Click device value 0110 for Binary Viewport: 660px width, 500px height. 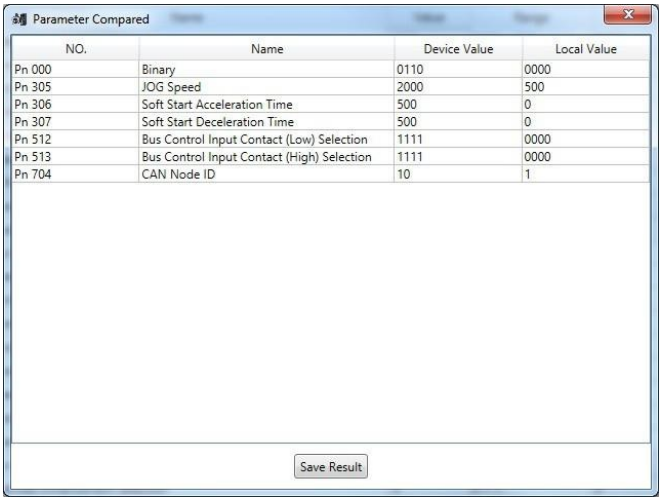coord(410,69)
